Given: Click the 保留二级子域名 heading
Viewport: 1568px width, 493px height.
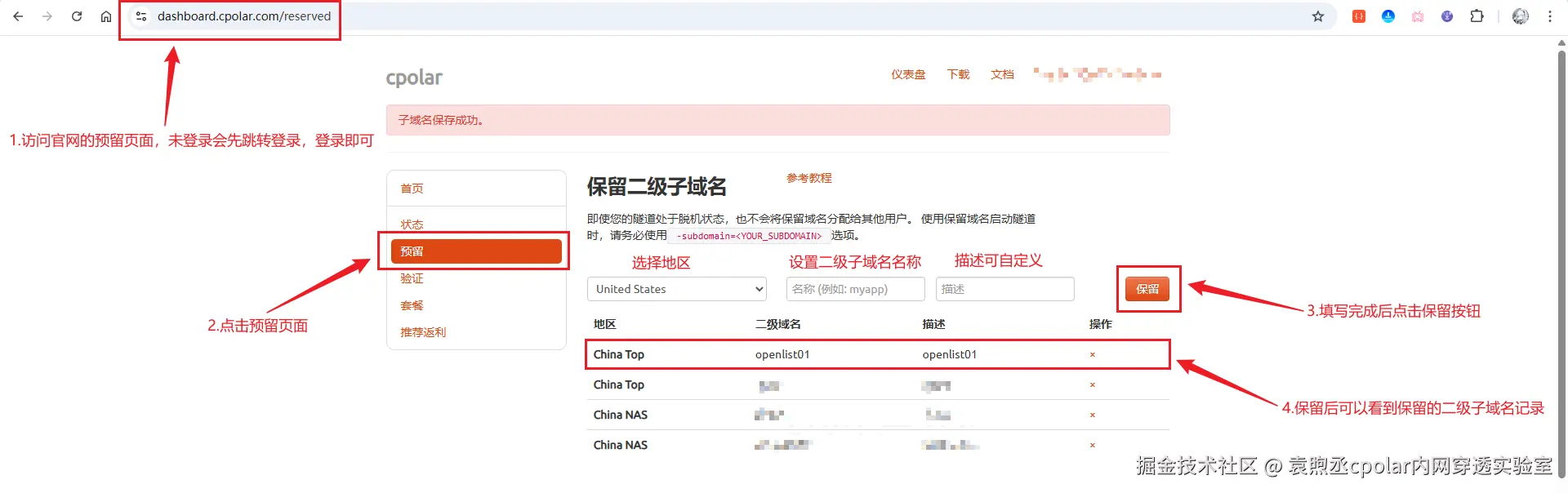Looking at the screenshot, I should pos(657,187).
